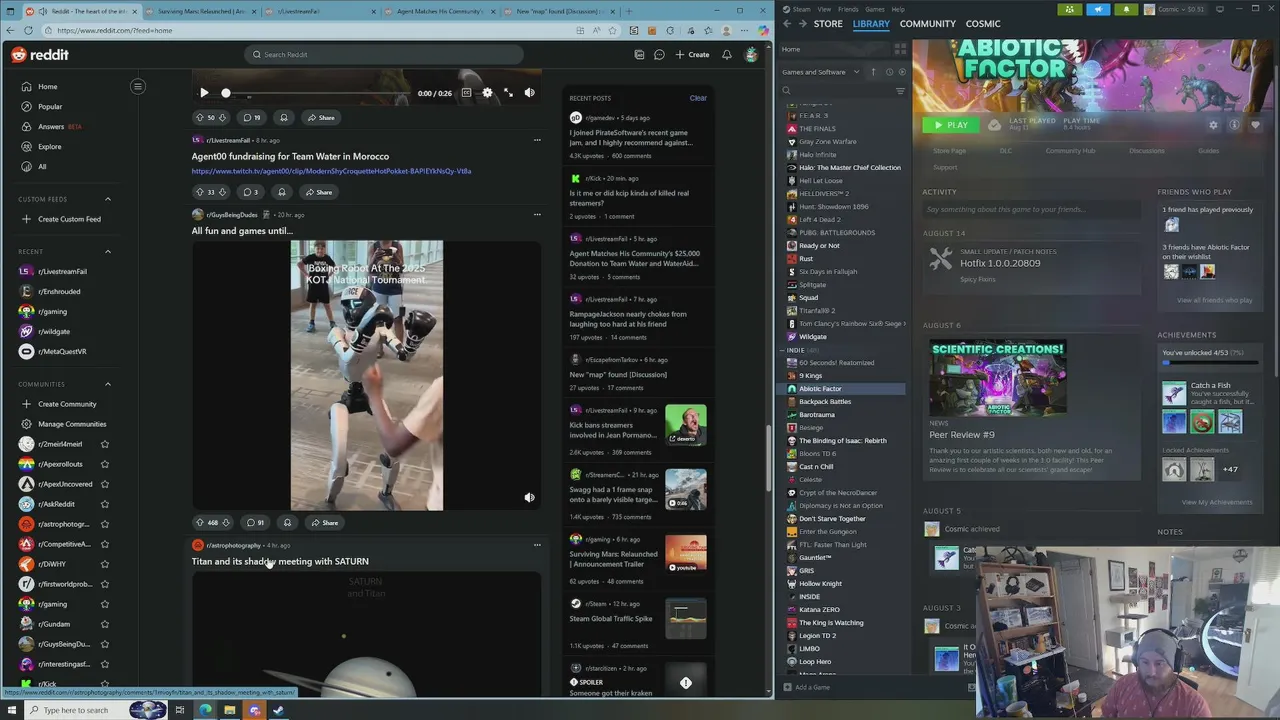Open Reddit notifications bell
The image size is (1280, 720).
[727, 54]
